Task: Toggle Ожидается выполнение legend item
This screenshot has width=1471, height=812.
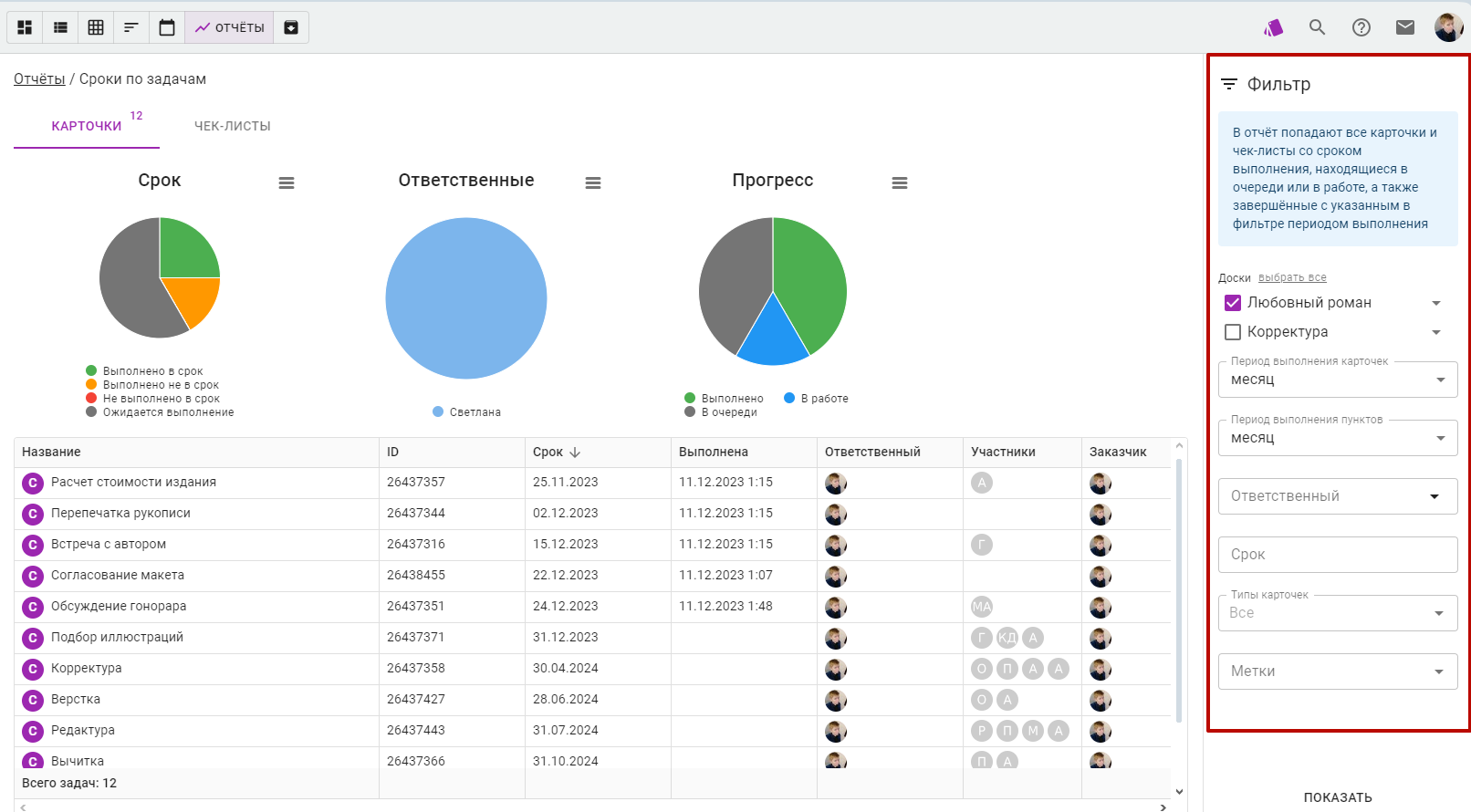Action: pyautogui.click(x=160, y=412)
